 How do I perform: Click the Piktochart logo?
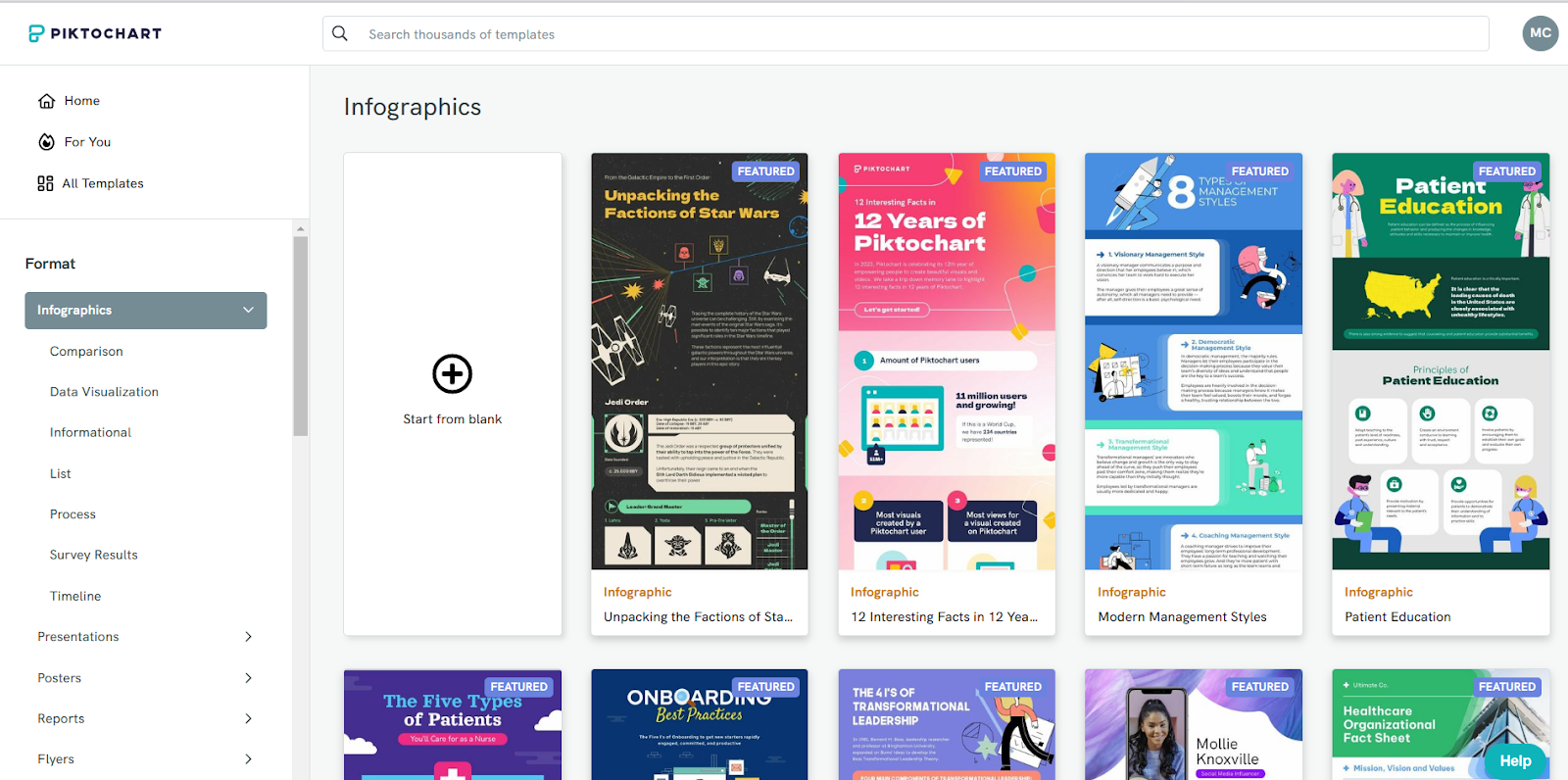(95, 33)
